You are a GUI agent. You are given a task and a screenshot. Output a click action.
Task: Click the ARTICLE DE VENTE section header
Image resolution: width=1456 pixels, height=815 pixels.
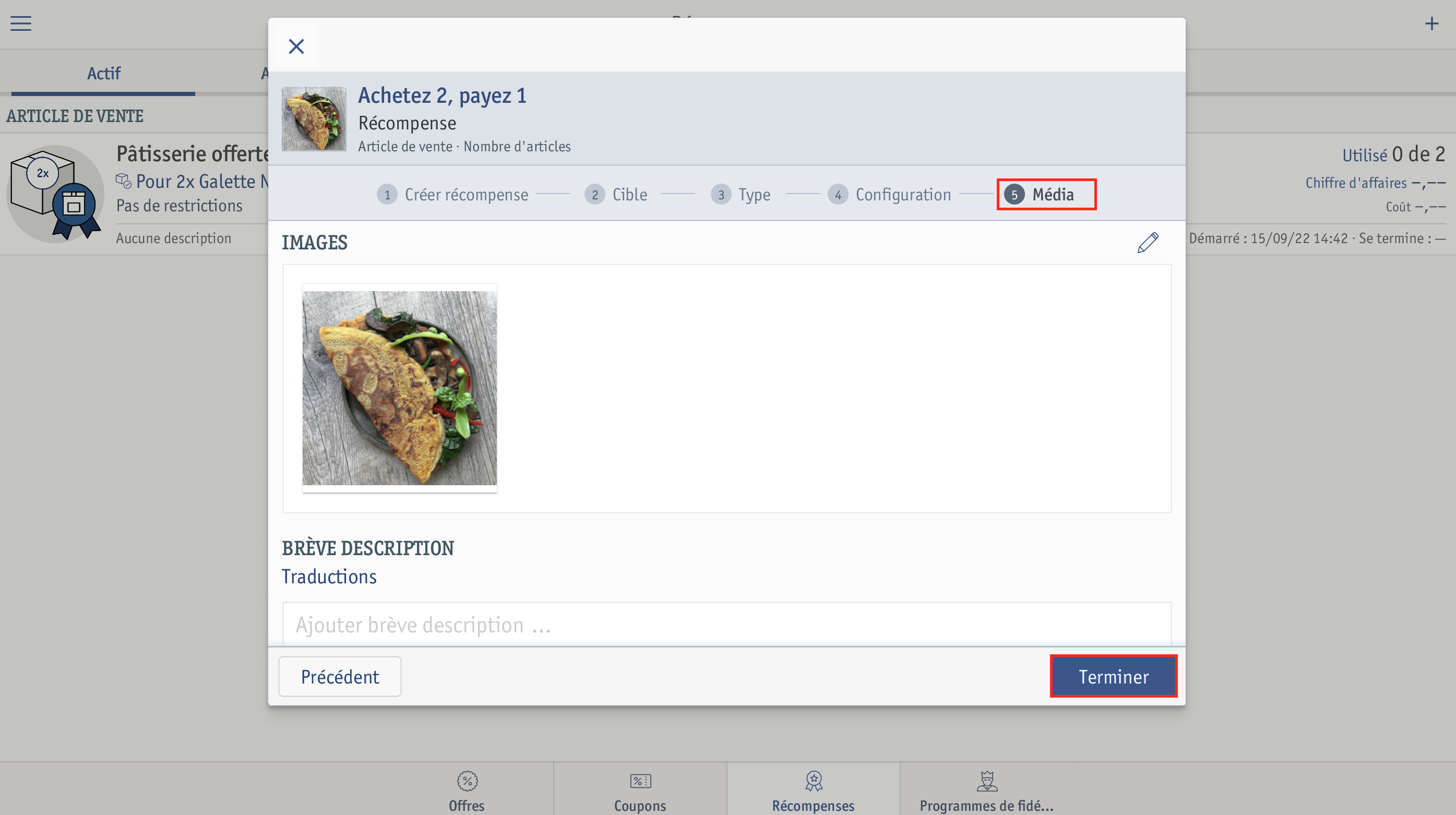pyautogui.click(x=75, y=116)
